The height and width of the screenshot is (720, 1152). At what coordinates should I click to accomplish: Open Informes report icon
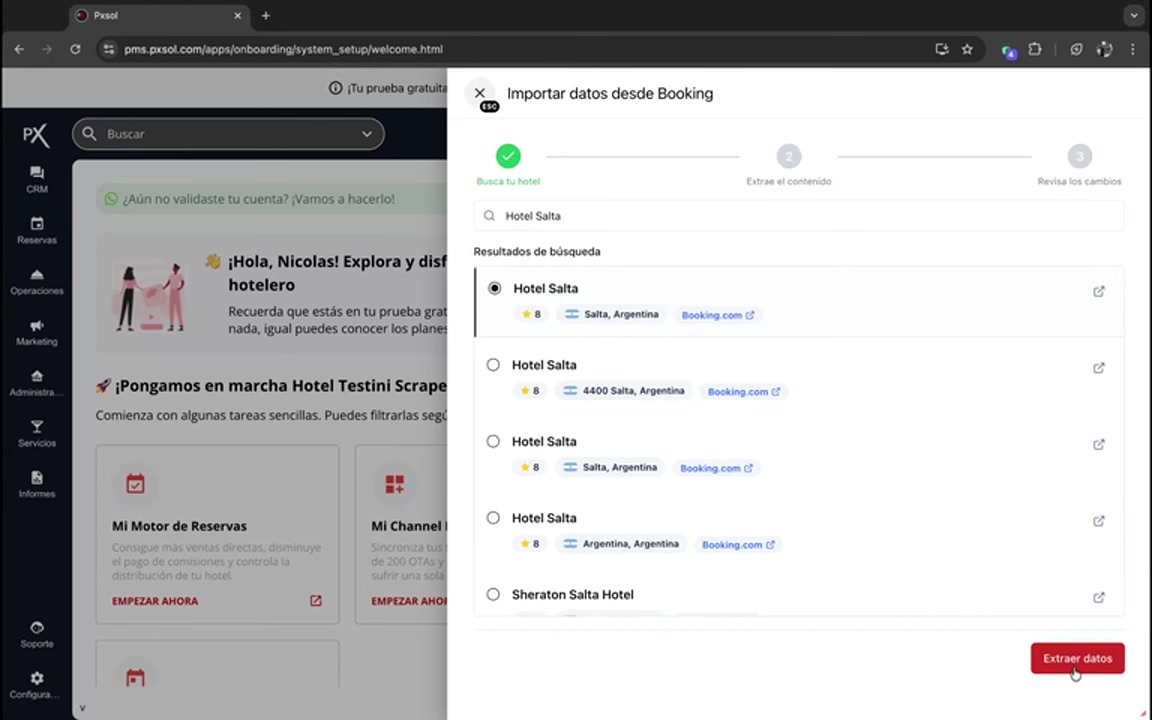click(x=37, y=484)
